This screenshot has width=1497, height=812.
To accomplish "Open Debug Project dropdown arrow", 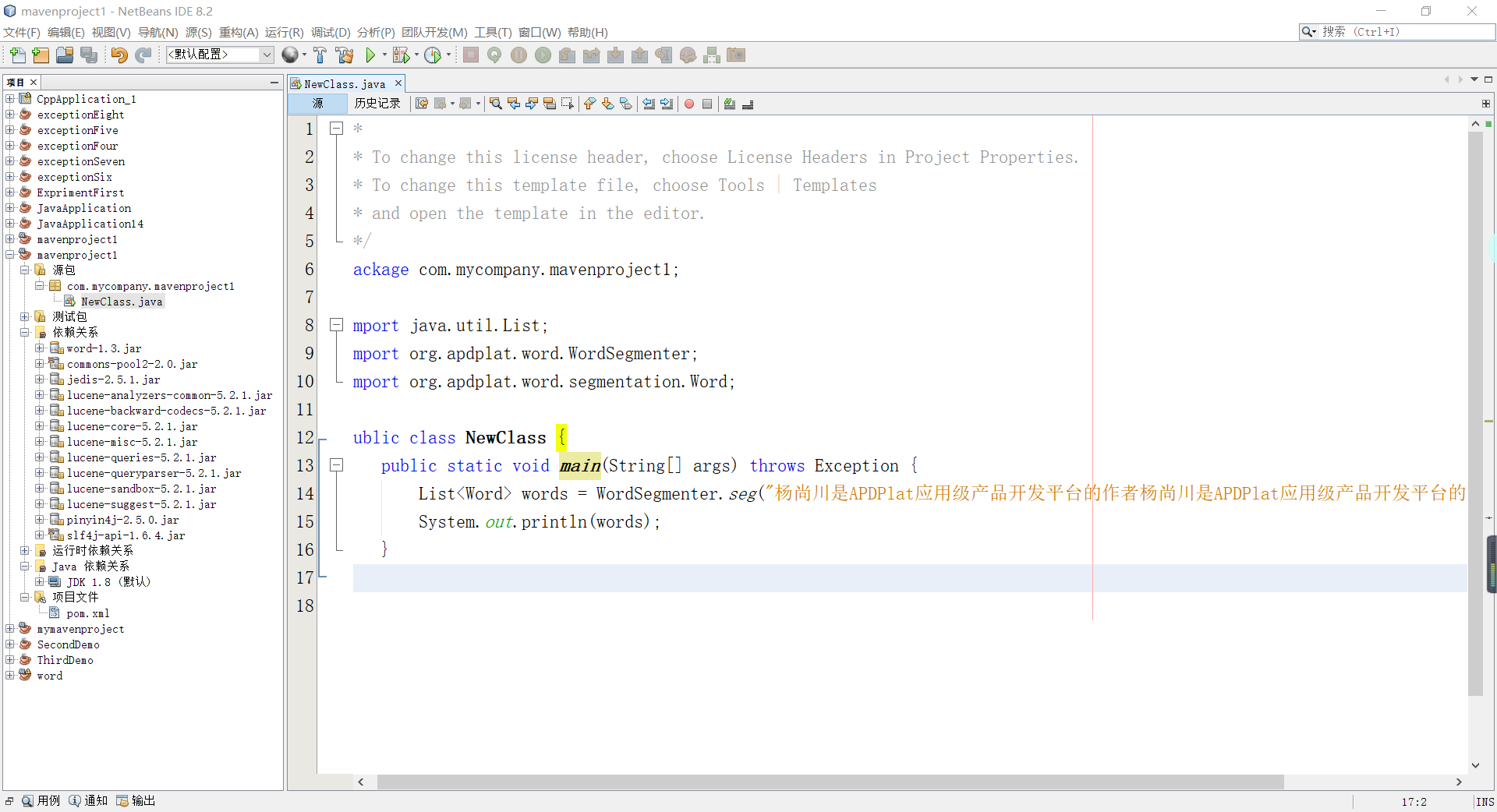I will [x=416, y=55].
